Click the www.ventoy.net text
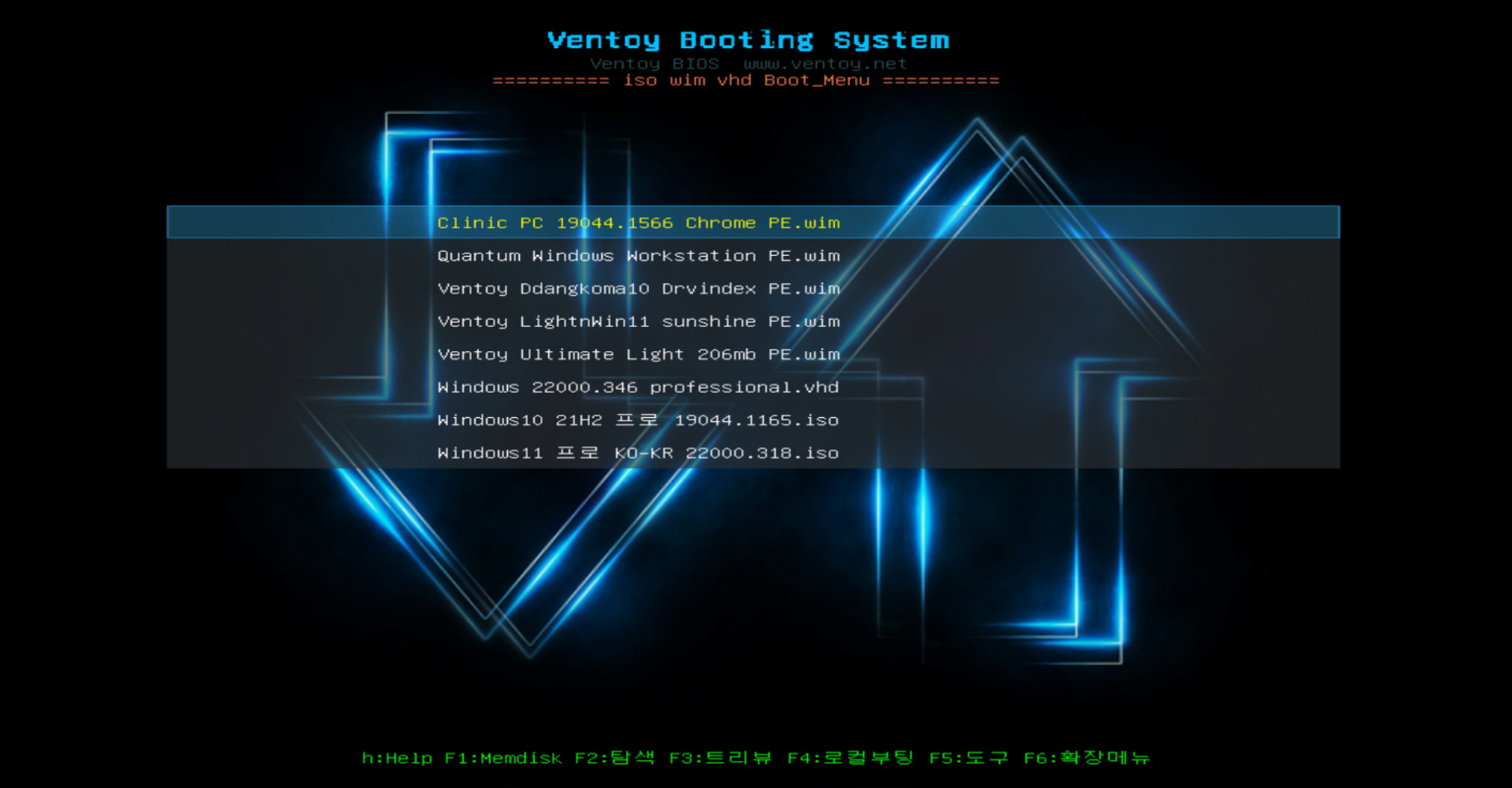This screenshot has height=788, width=1512. [825, 64]
